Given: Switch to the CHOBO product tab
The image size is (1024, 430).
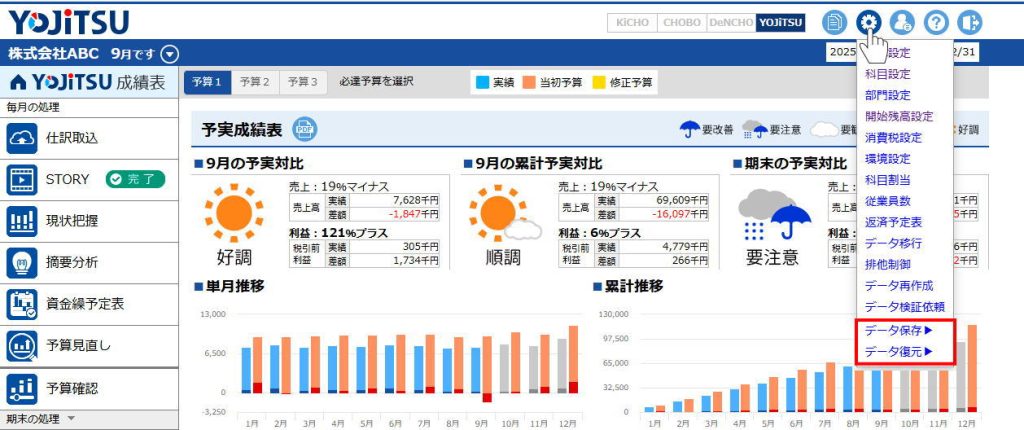Looking at the screenshot, I should tap(681, 23).
